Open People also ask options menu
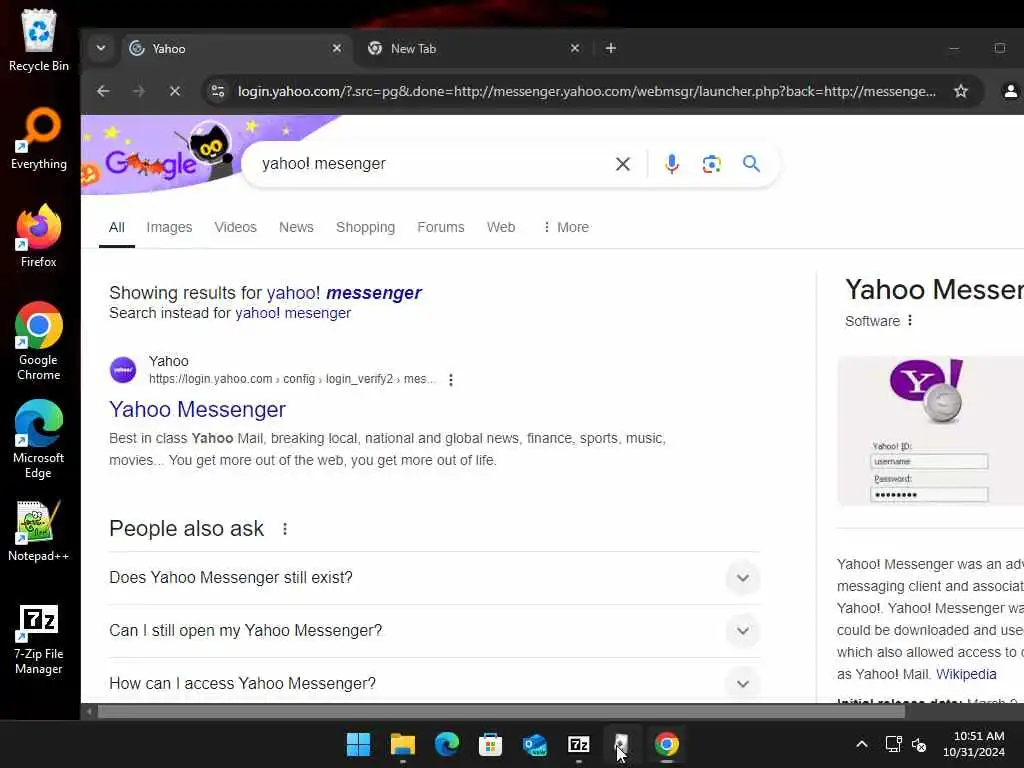This screenshot has width=1024, height=768. [285, 529]
